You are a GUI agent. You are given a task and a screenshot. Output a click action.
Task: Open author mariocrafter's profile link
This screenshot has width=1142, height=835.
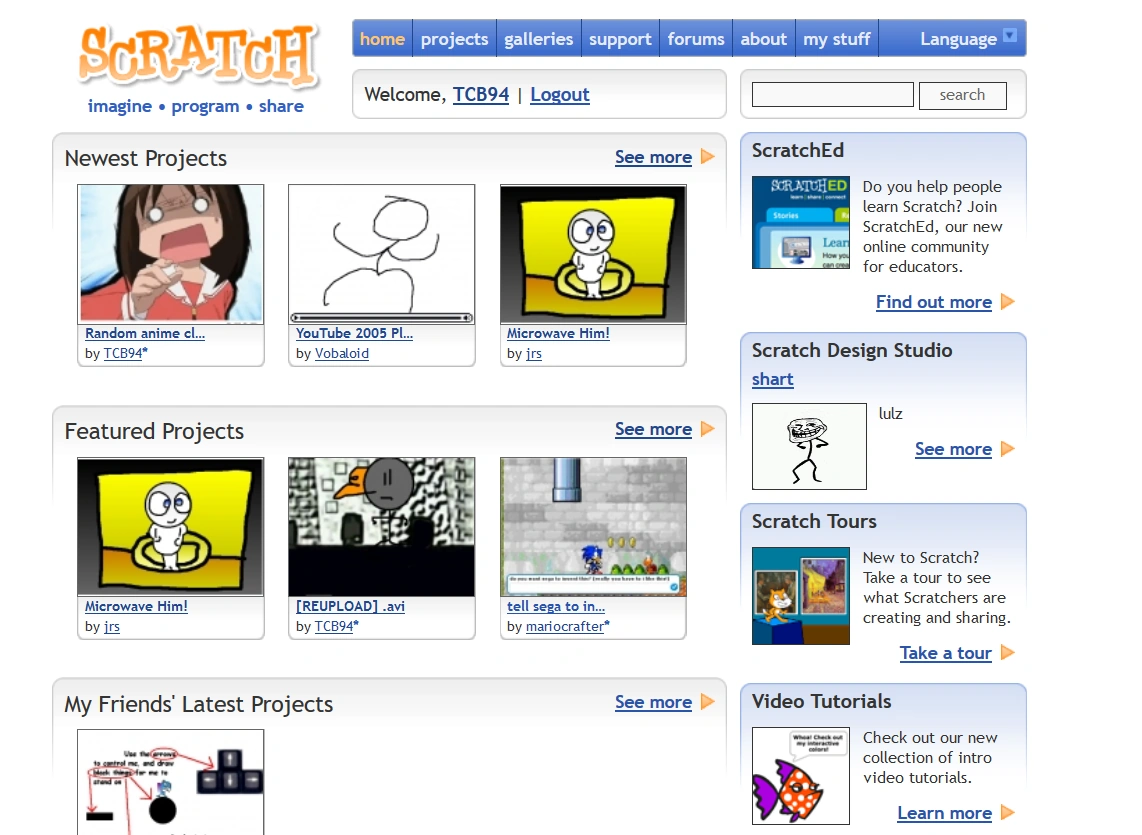click(x=565, y=627)
